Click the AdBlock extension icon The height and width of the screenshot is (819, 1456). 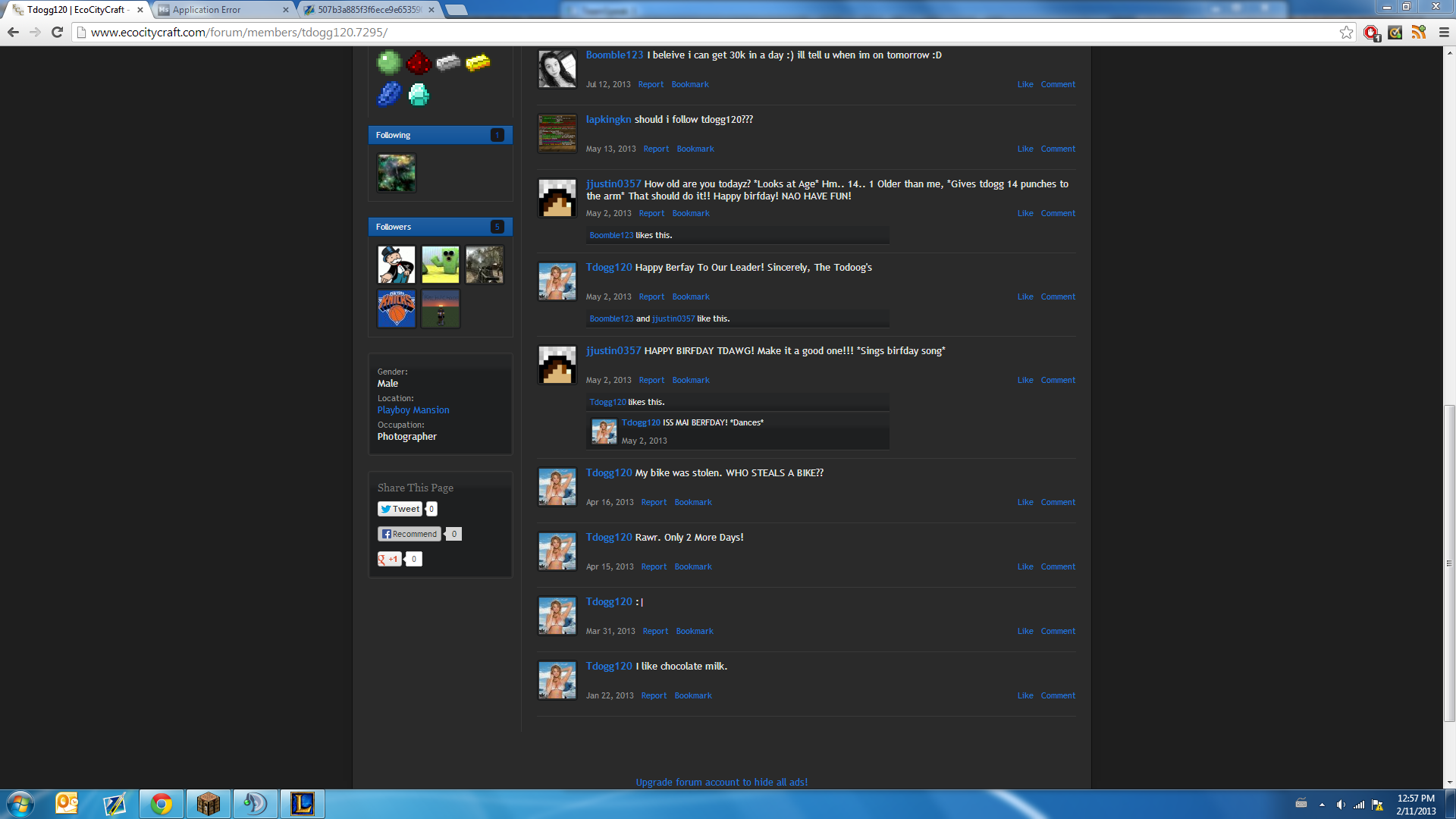(1370, 33)
